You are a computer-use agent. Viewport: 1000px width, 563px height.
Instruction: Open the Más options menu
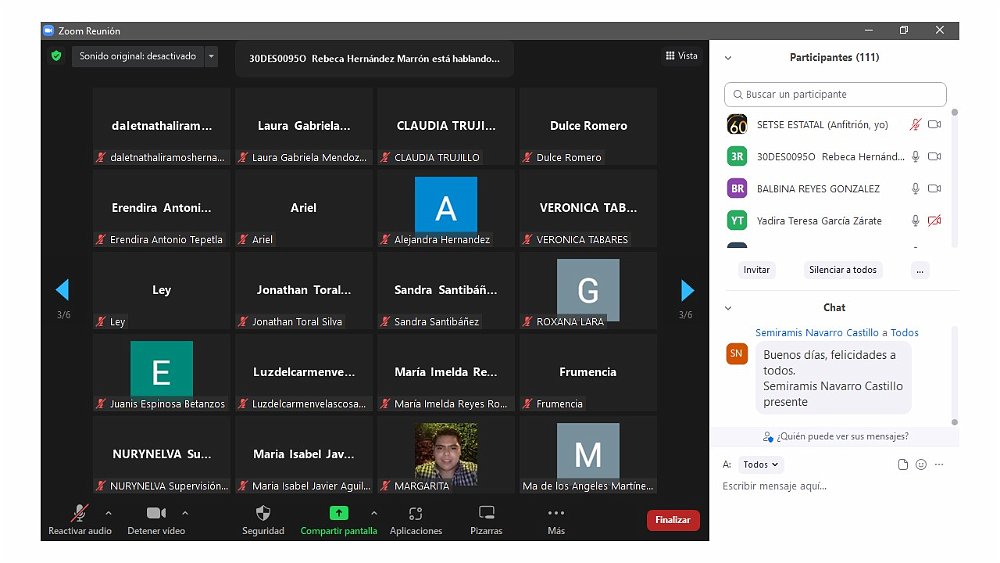pos(556,513)
